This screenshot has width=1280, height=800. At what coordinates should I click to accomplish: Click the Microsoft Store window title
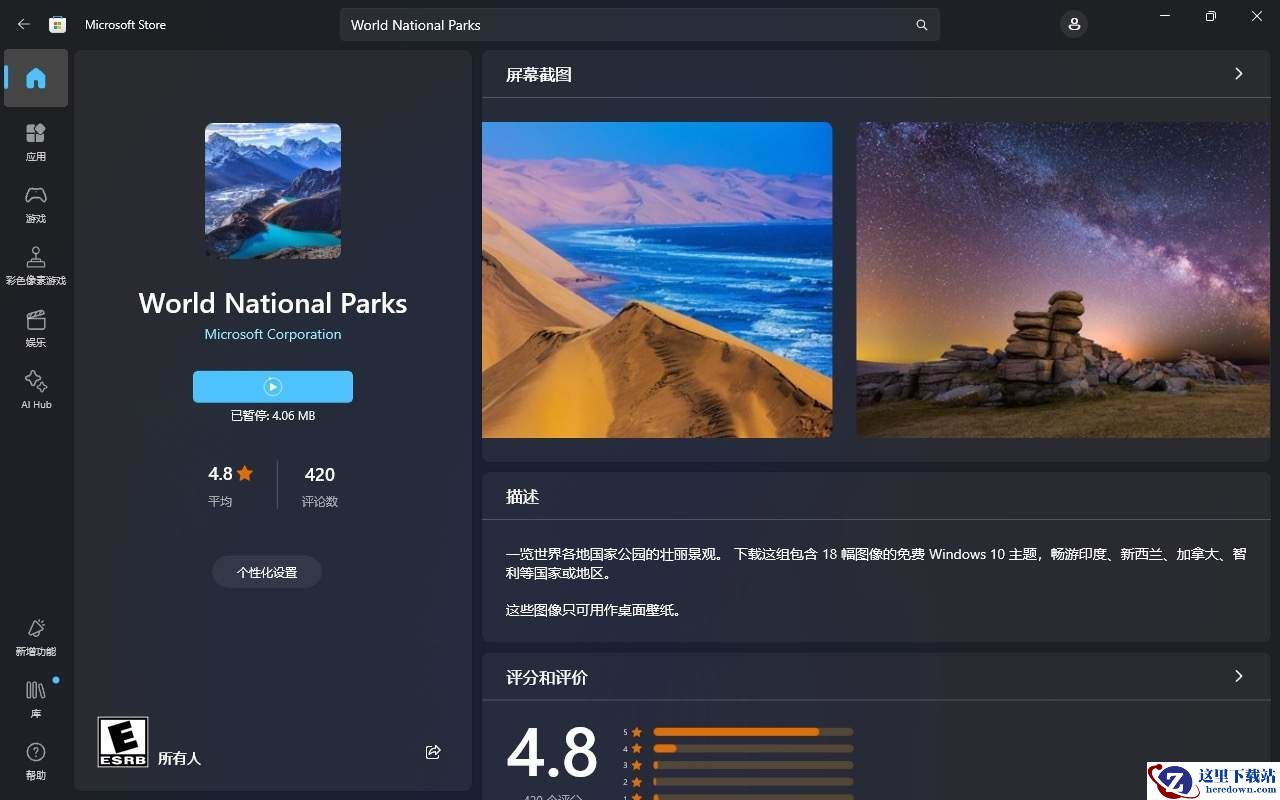[126, 25]
